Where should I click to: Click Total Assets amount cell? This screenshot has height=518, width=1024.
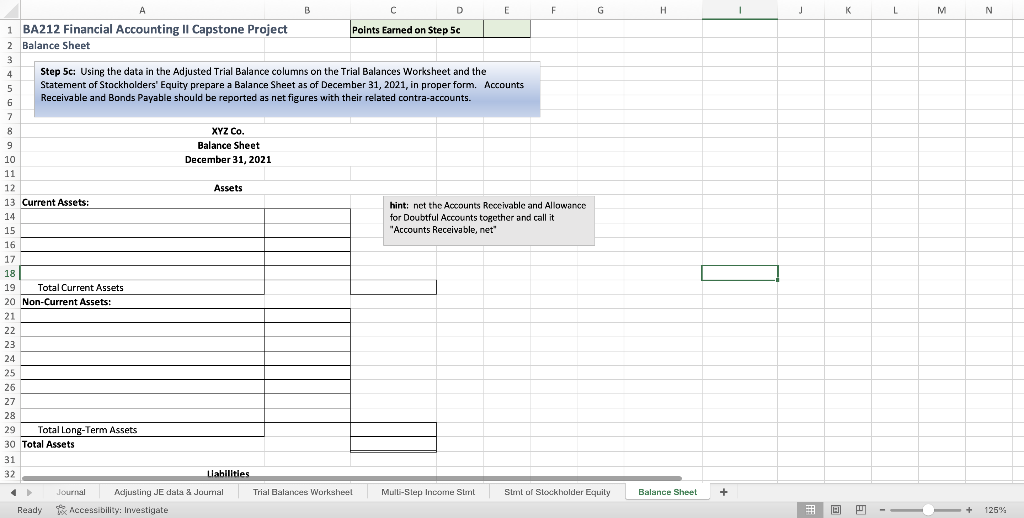point(393,444)
